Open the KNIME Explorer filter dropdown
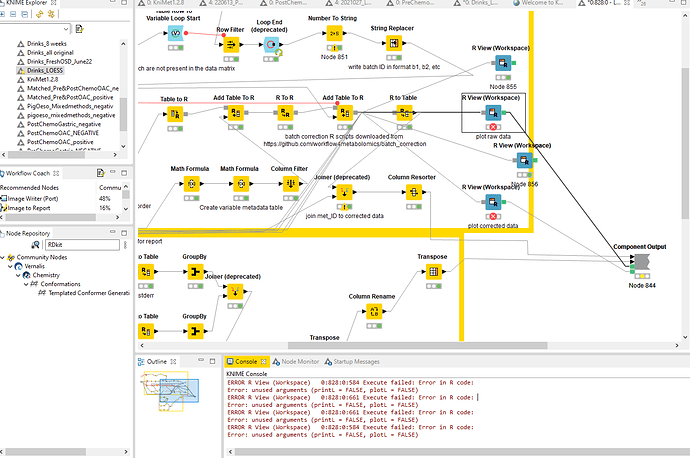This screenshot has width=690, height=458. click(x=66, y=29)
